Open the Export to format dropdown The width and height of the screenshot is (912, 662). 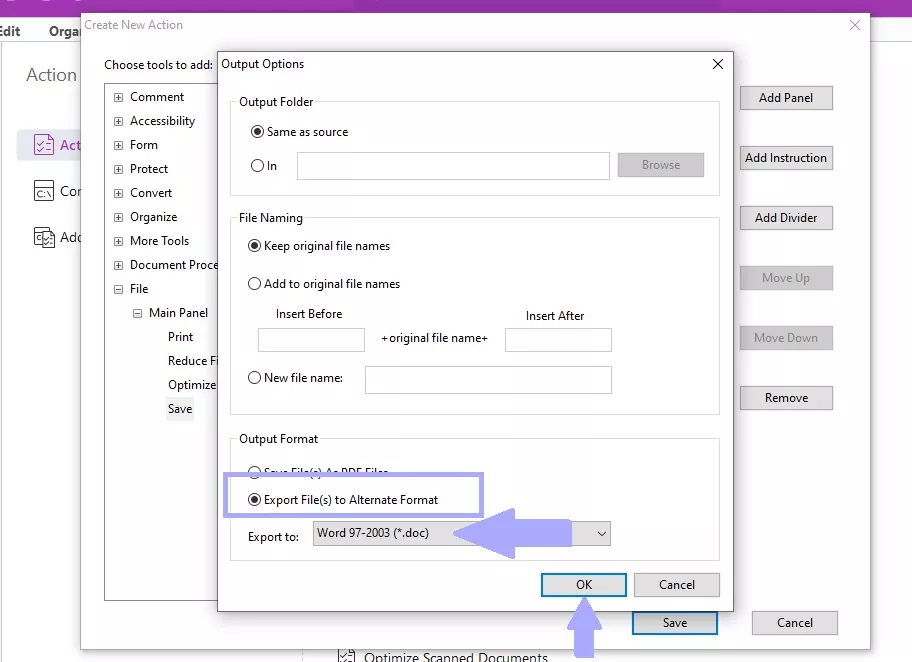tap(599, 534)
